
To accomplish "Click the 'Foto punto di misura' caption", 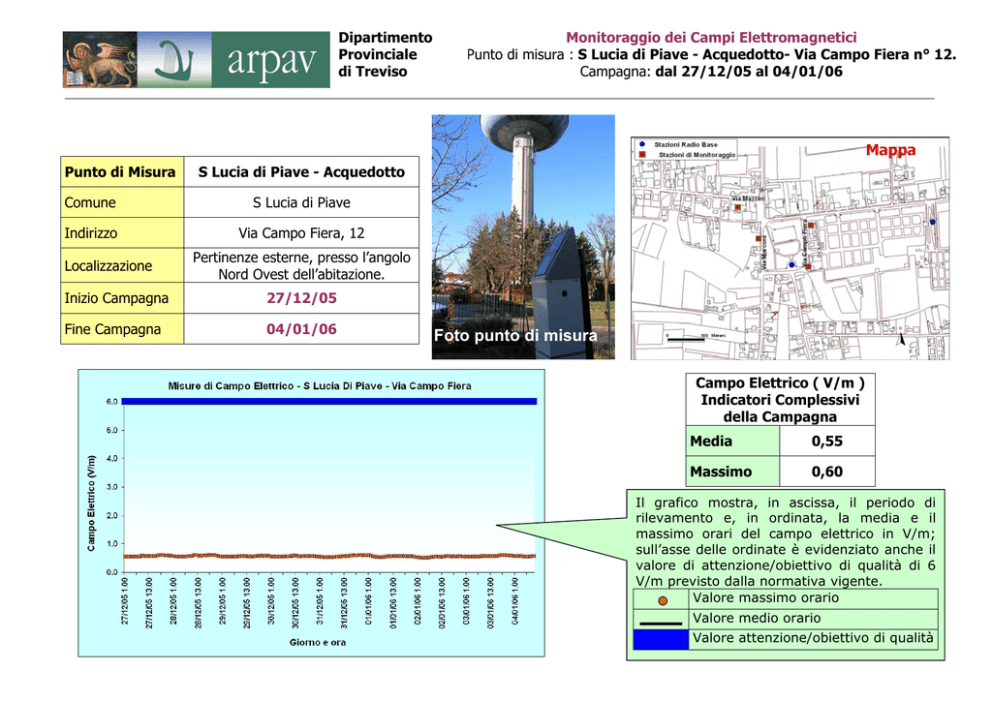I will click(x=516, y=335).
